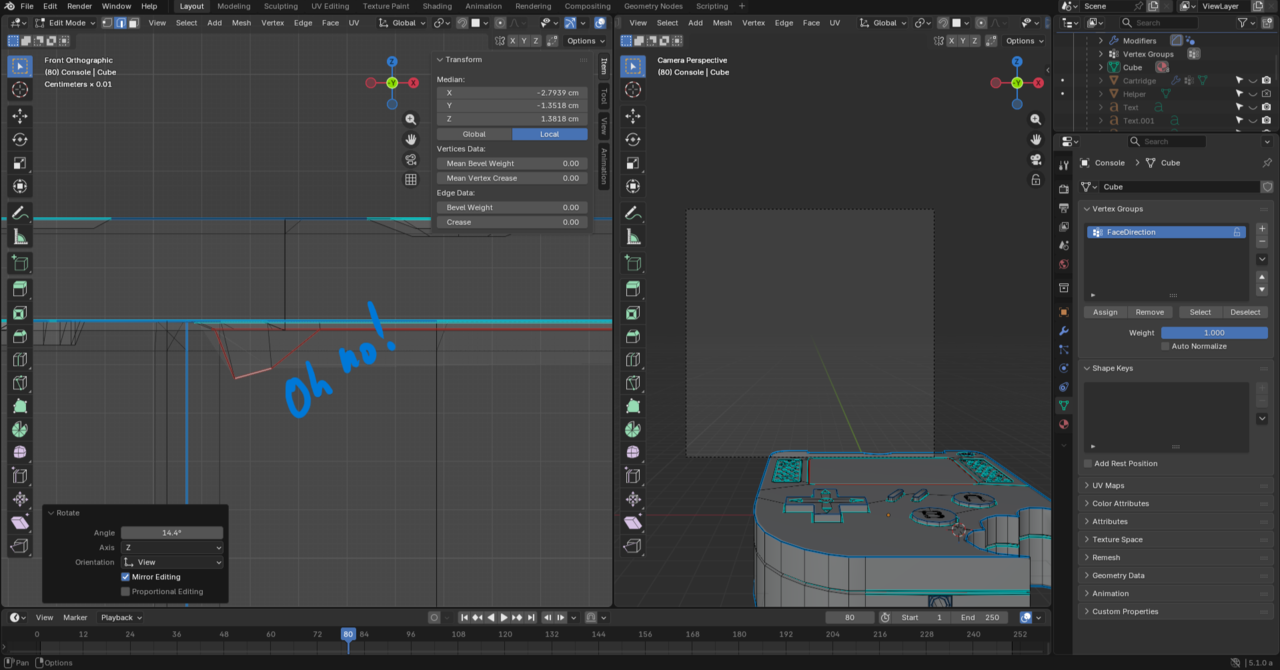Select the Move tool in left toolbar
The width and height of the screenshot is (1280, 670).
[x=20, y=116]
